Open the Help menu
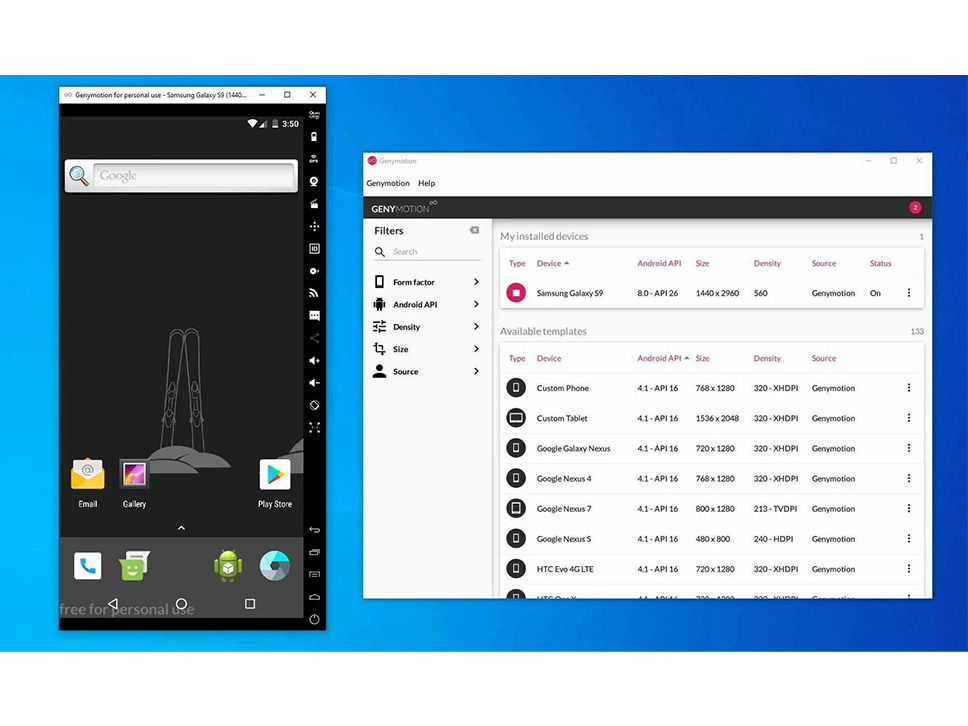This screenshot has height=726, width=968. (427, 183)
